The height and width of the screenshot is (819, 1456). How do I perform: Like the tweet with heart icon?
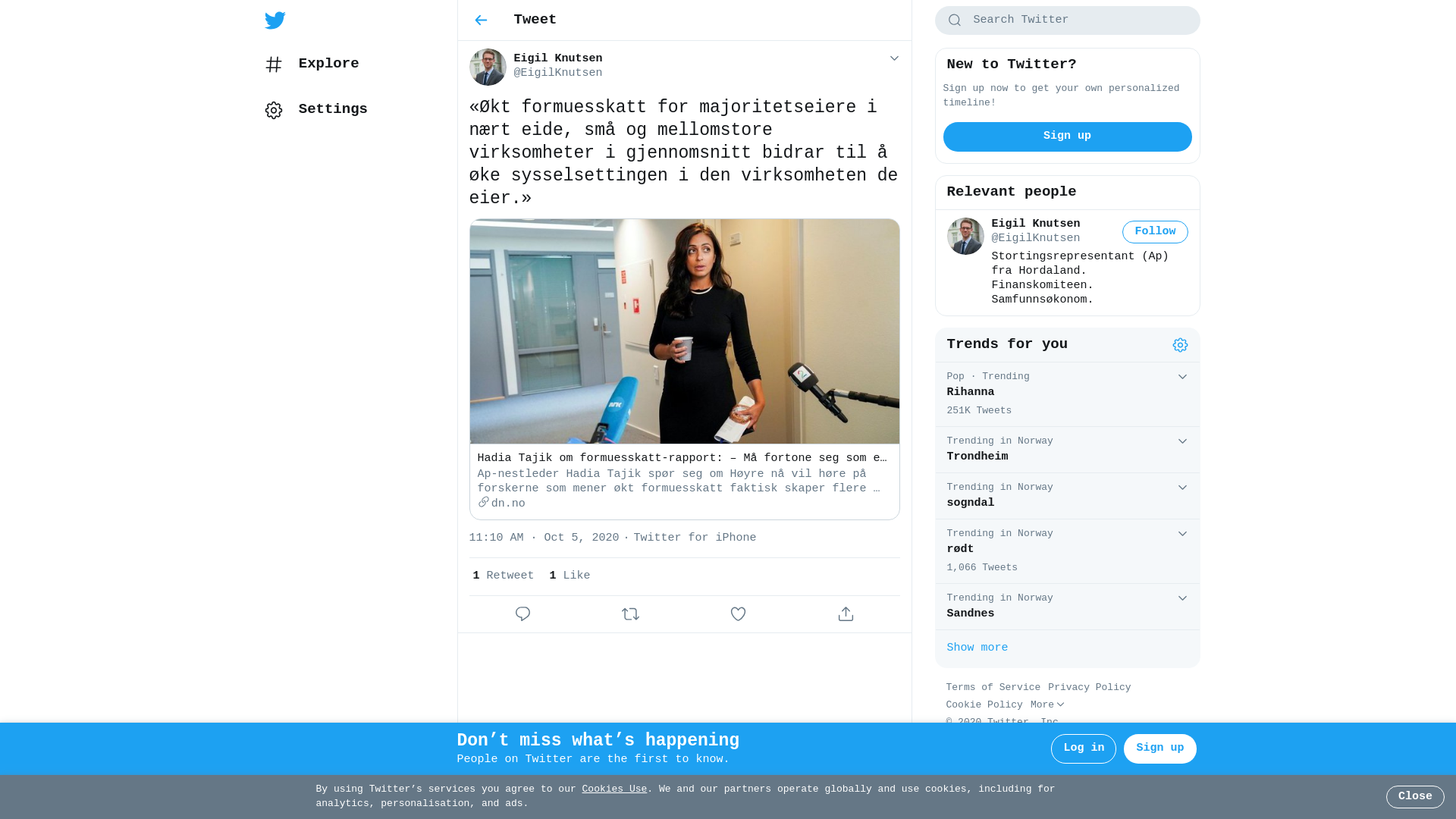738,614
